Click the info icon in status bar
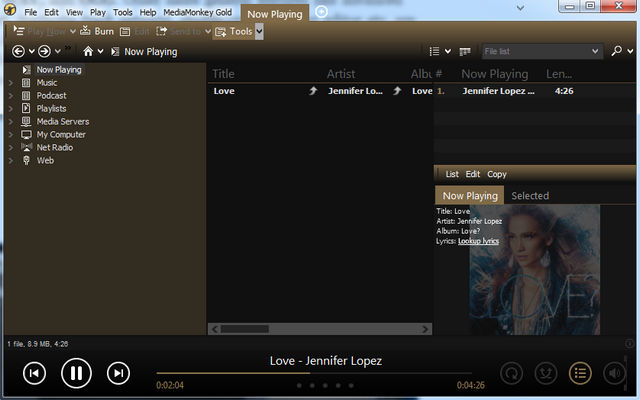 coord(629,344)
